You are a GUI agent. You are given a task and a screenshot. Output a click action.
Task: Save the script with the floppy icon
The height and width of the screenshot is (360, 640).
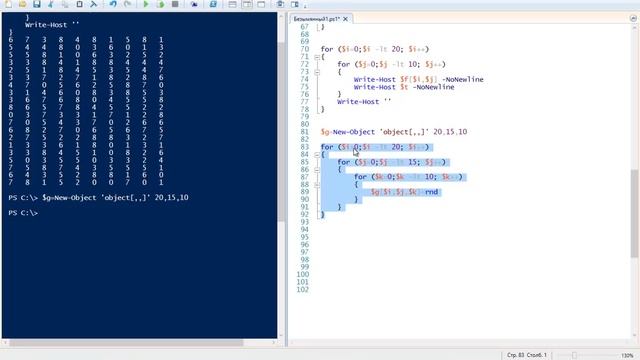(37, 4)
